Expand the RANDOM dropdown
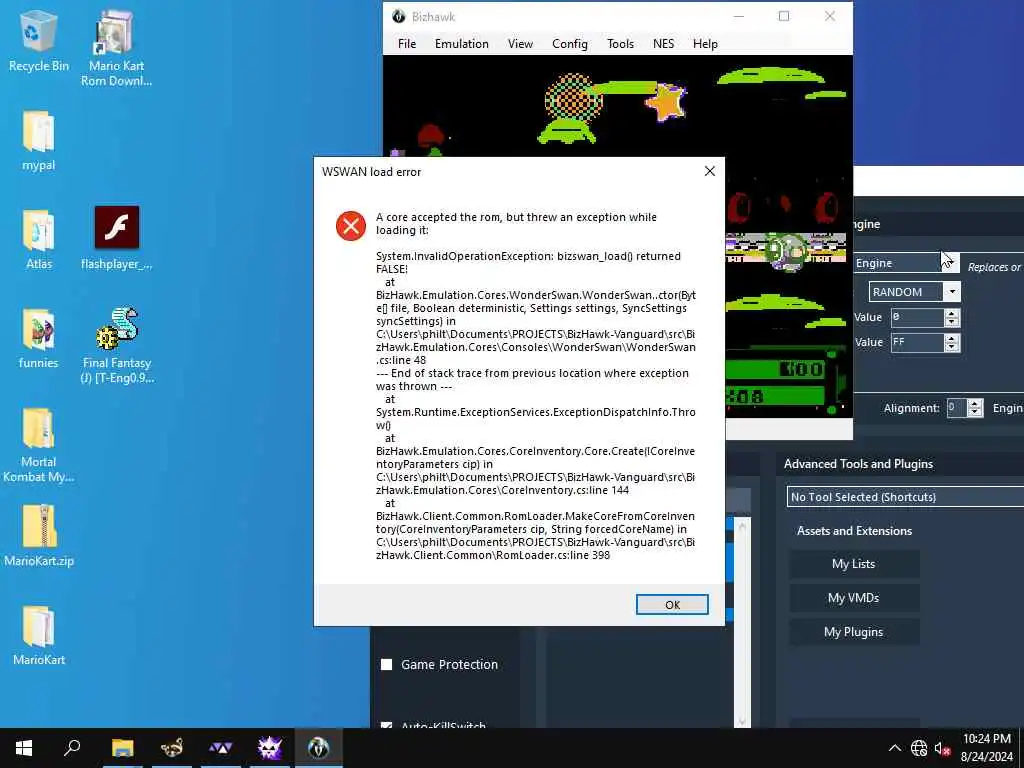 [x=952, y=291]
